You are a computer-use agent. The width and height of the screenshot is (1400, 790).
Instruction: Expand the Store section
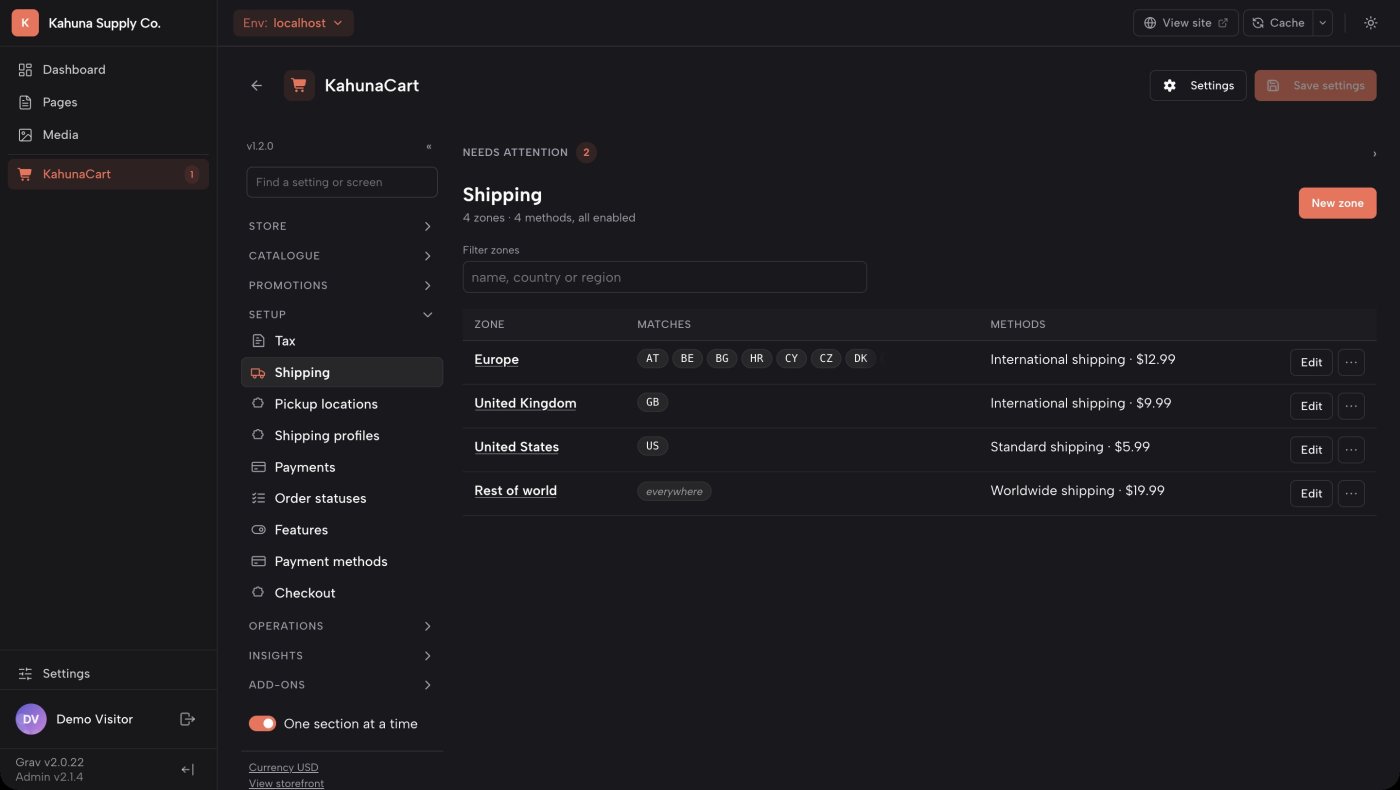pyautogui.click(x=341, y=227)
